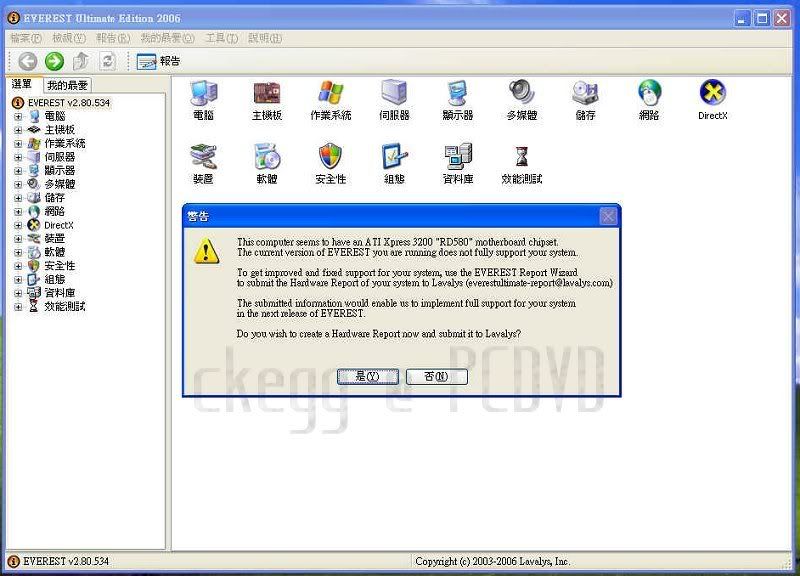Open the 報告(R) menu
This screenshot has height=576, width=800.
point(113,38)
